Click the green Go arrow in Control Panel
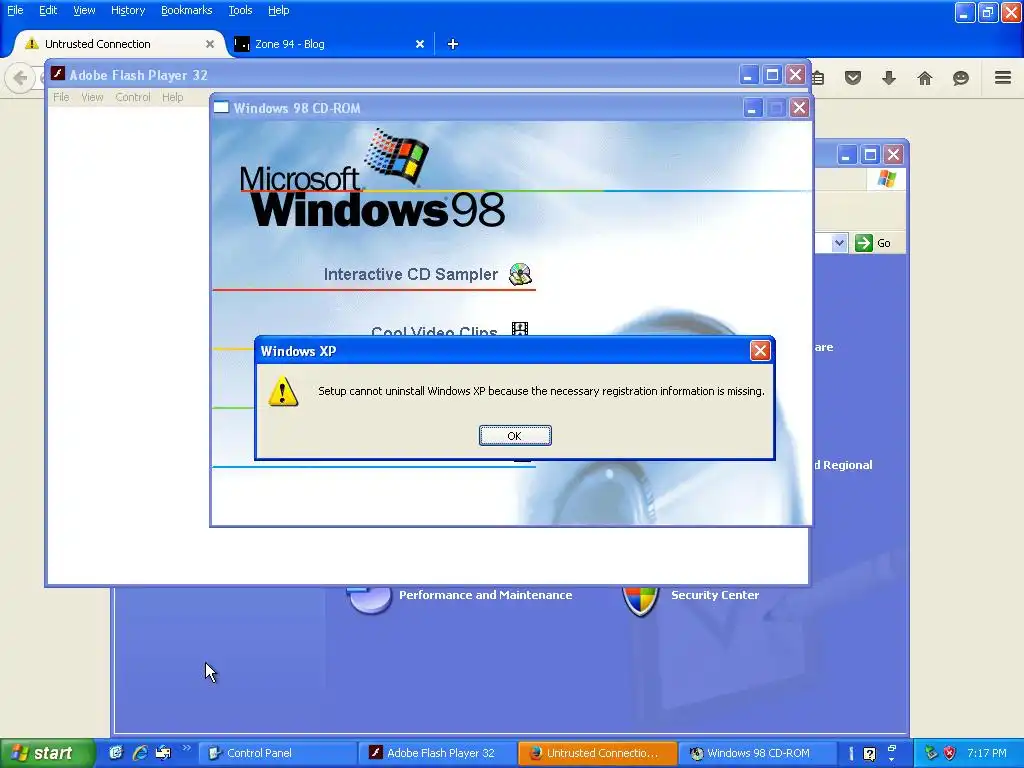Viewport: 1024px width, 768px height. [863, 243]
